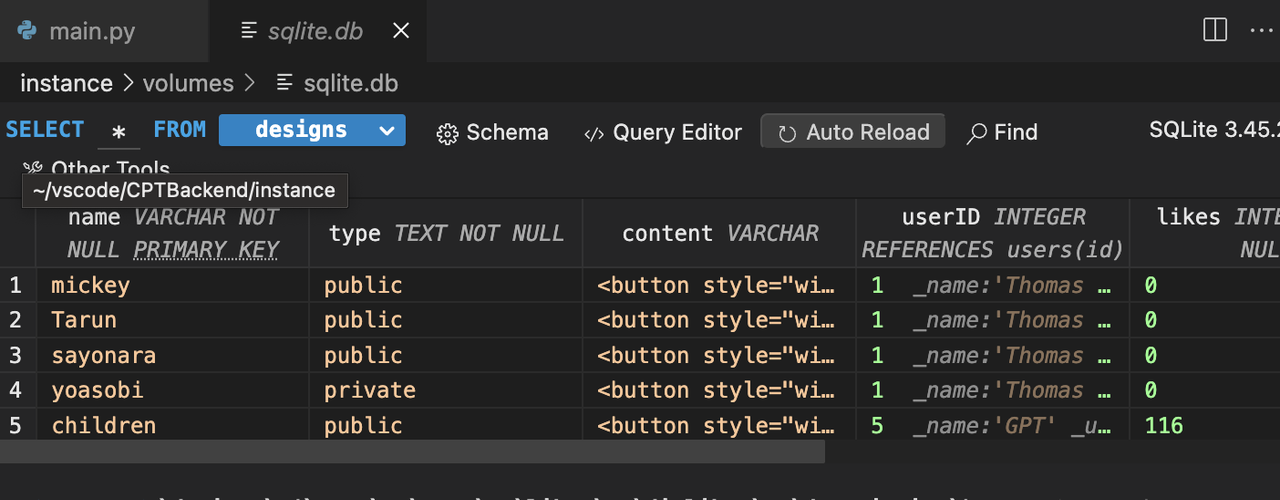The width and height of the screenshot is (1280, 500).
Task: Click the content VARCHAR column header
Action: 720,233
